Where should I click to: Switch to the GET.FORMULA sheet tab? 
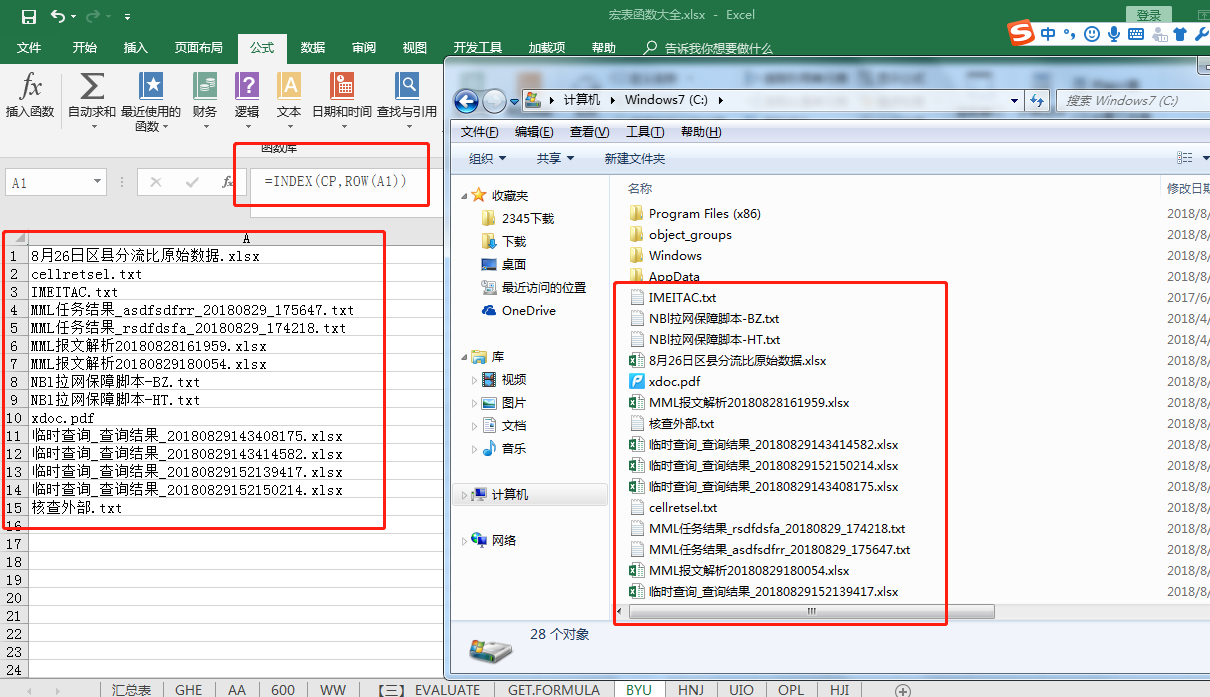[x=554, y=690]
